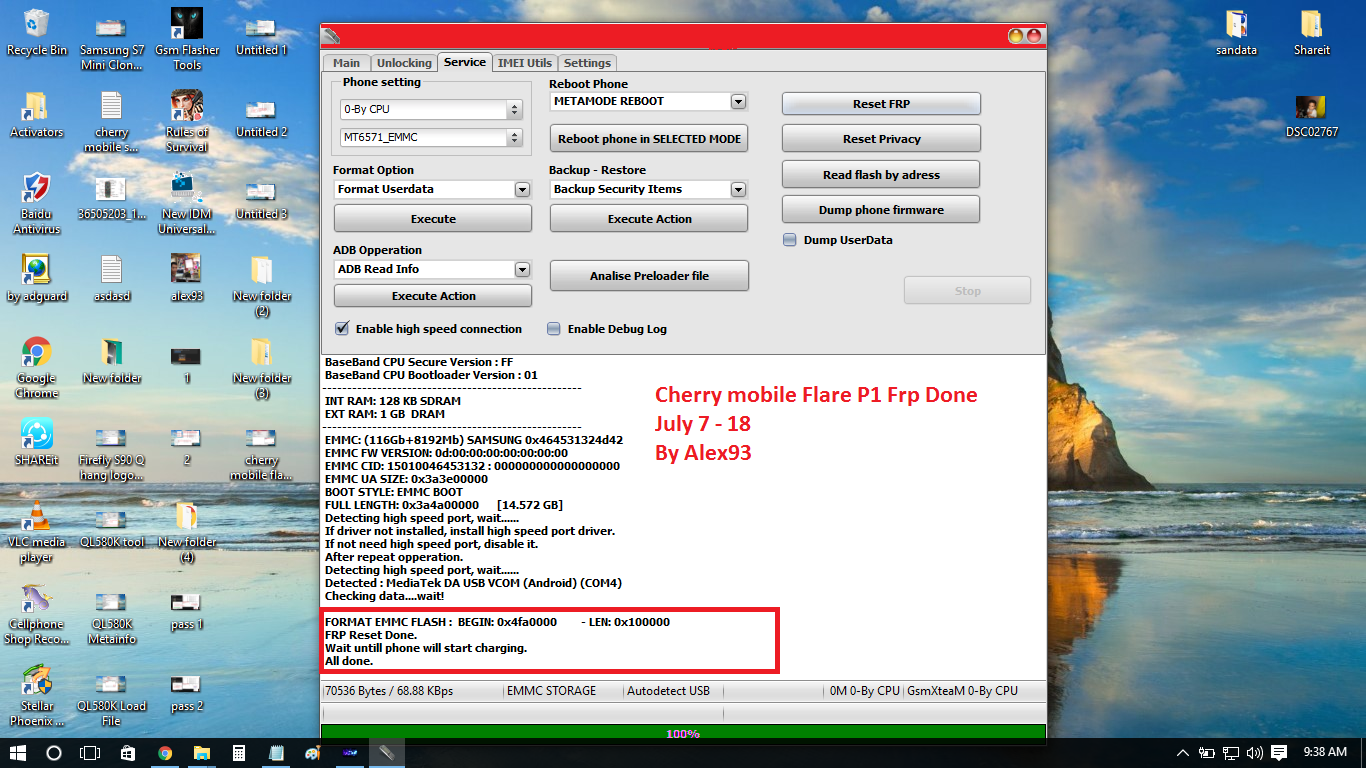Click the Autodetect USB status entry
Screen dimensions: 1366x768
point(668,691)
